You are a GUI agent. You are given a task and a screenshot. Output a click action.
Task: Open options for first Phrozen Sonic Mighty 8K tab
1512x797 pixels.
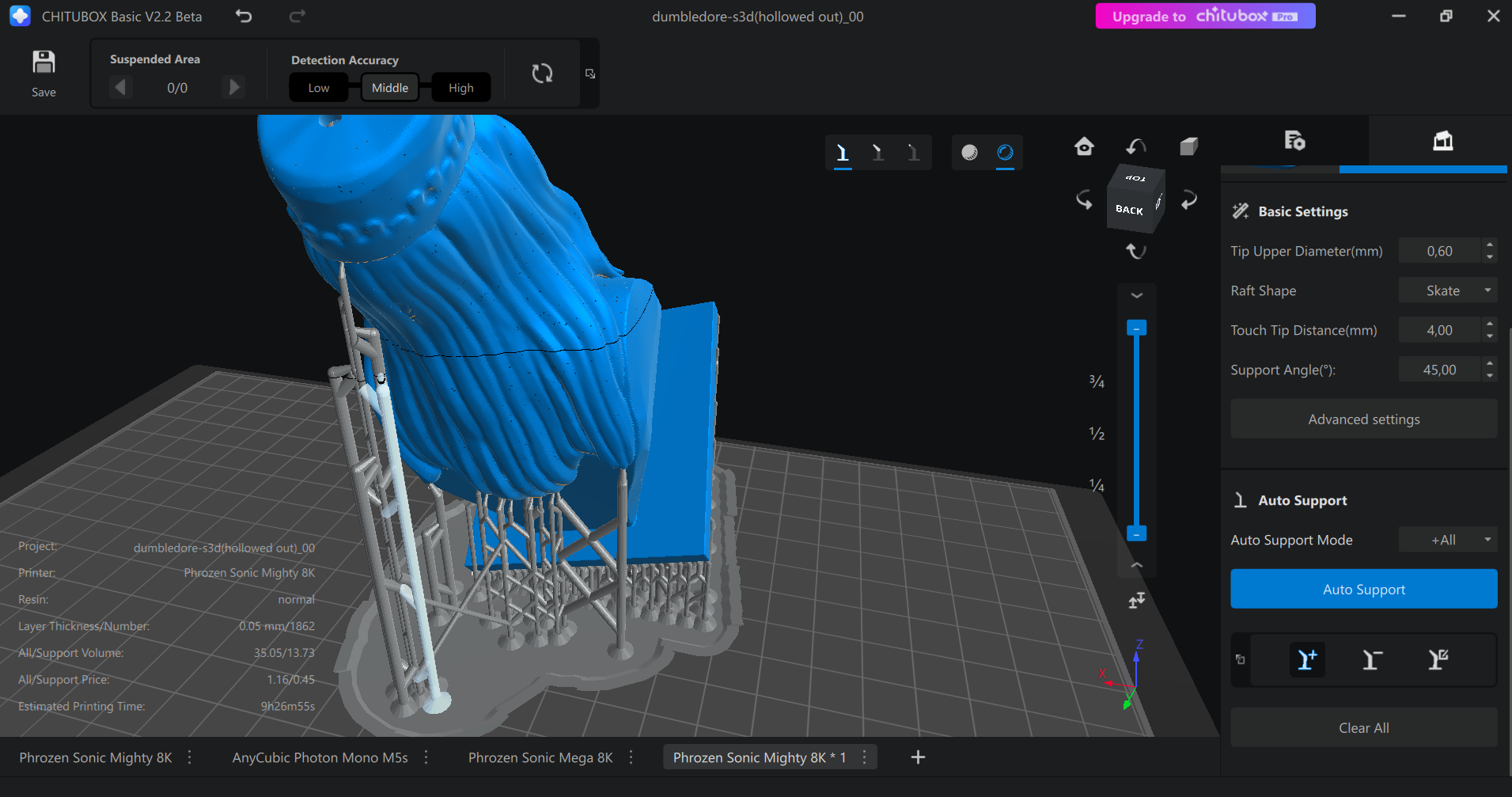(x=190, y=757)
